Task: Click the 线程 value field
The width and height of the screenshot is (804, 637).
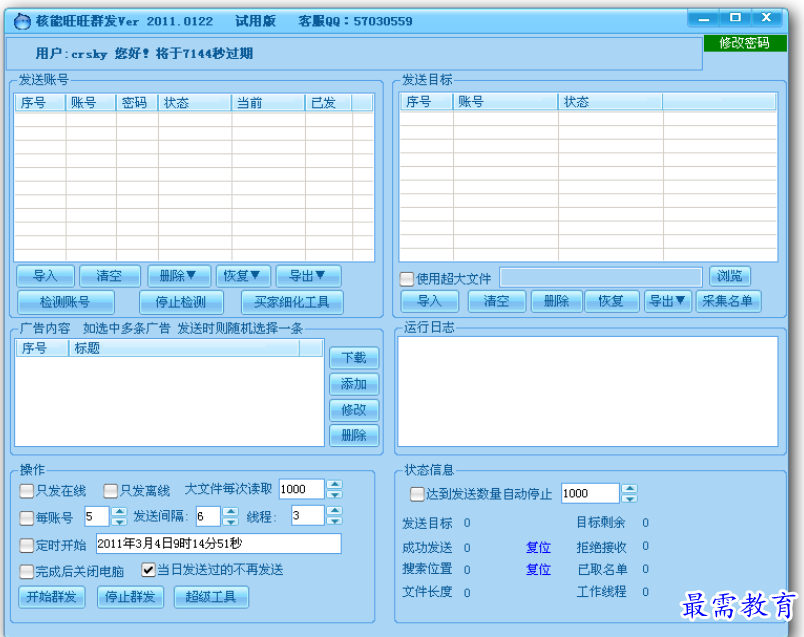Action: click(x=308, y=515)
